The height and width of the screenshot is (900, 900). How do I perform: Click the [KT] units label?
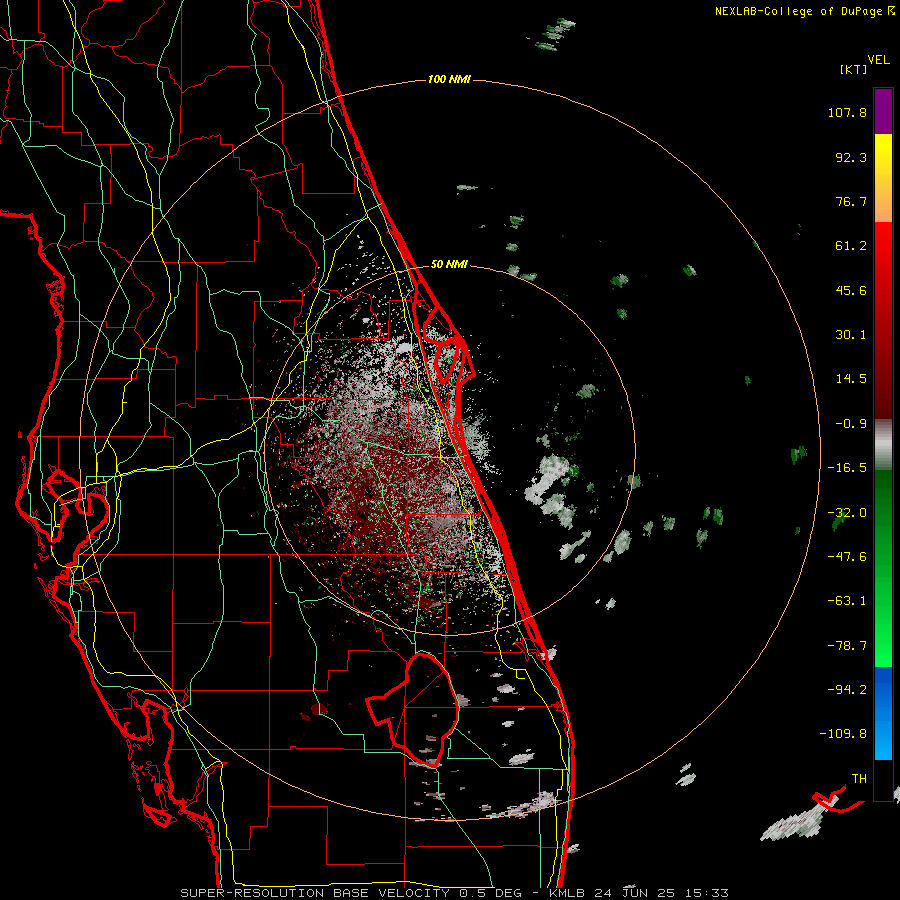point(853,69)
